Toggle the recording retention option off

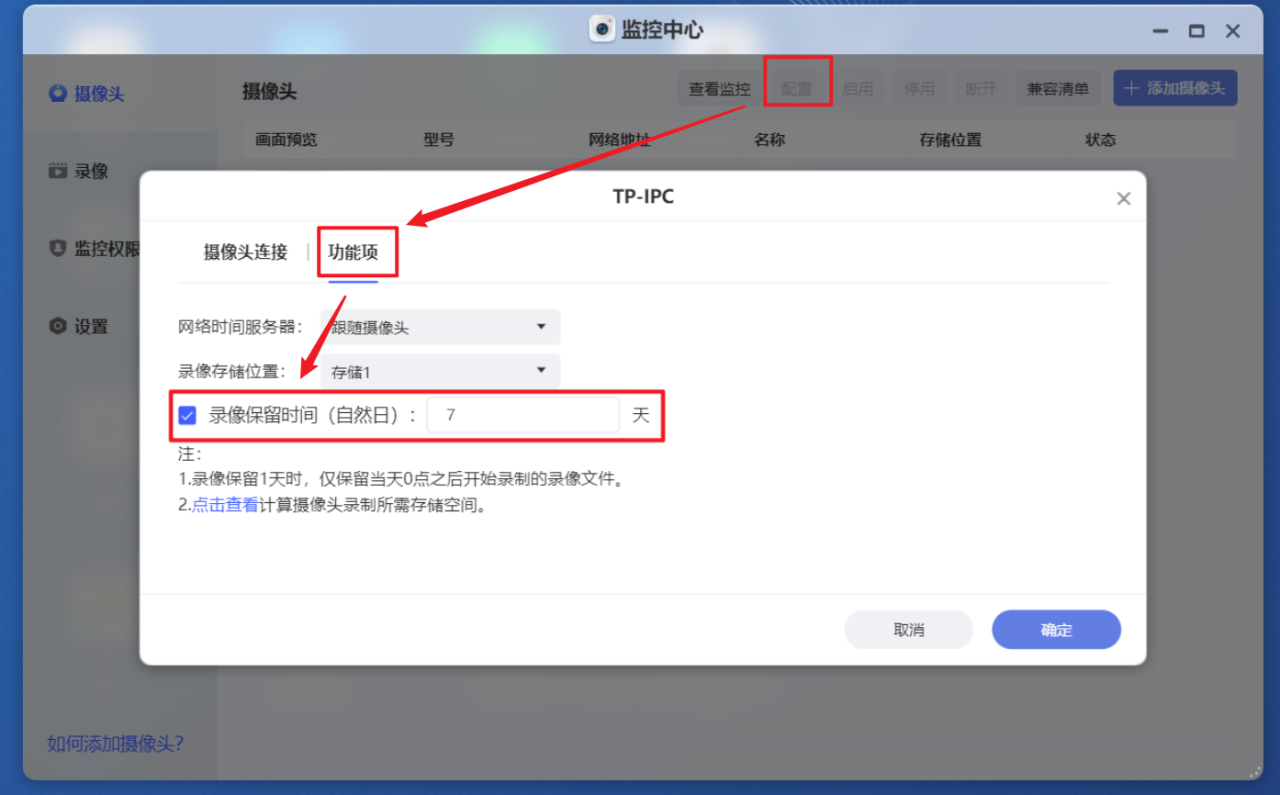[x=186, y=416]
